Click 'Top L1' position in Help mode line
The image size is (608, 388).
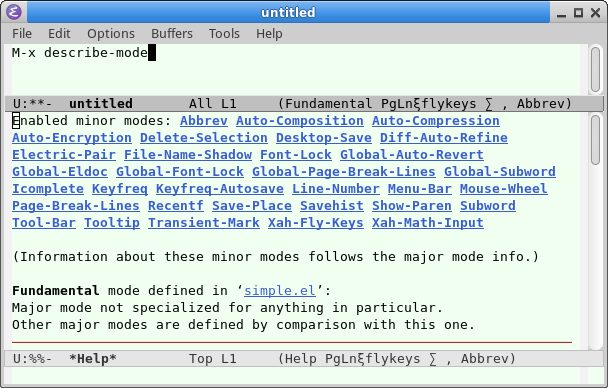coord(212,359)
